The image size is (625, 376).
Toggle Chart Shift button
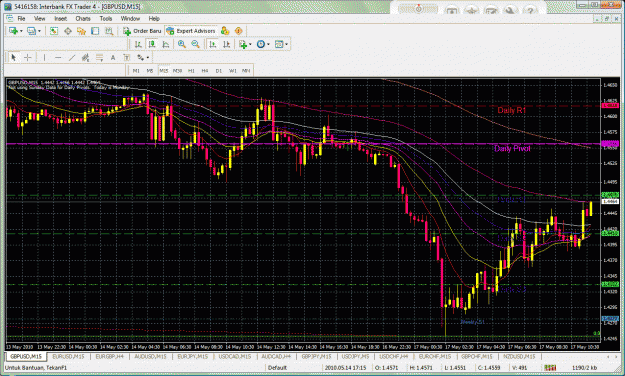226,44
